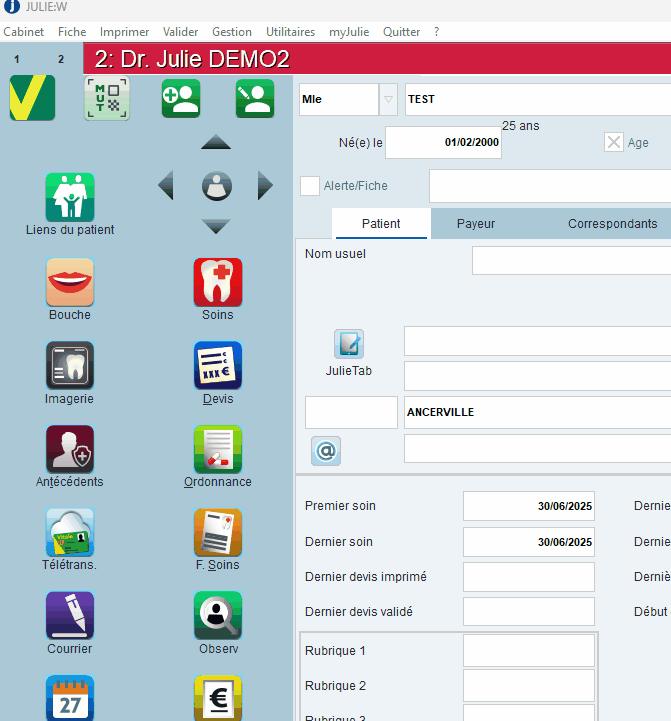Expand the Mle title dropdown arrow

388,99
